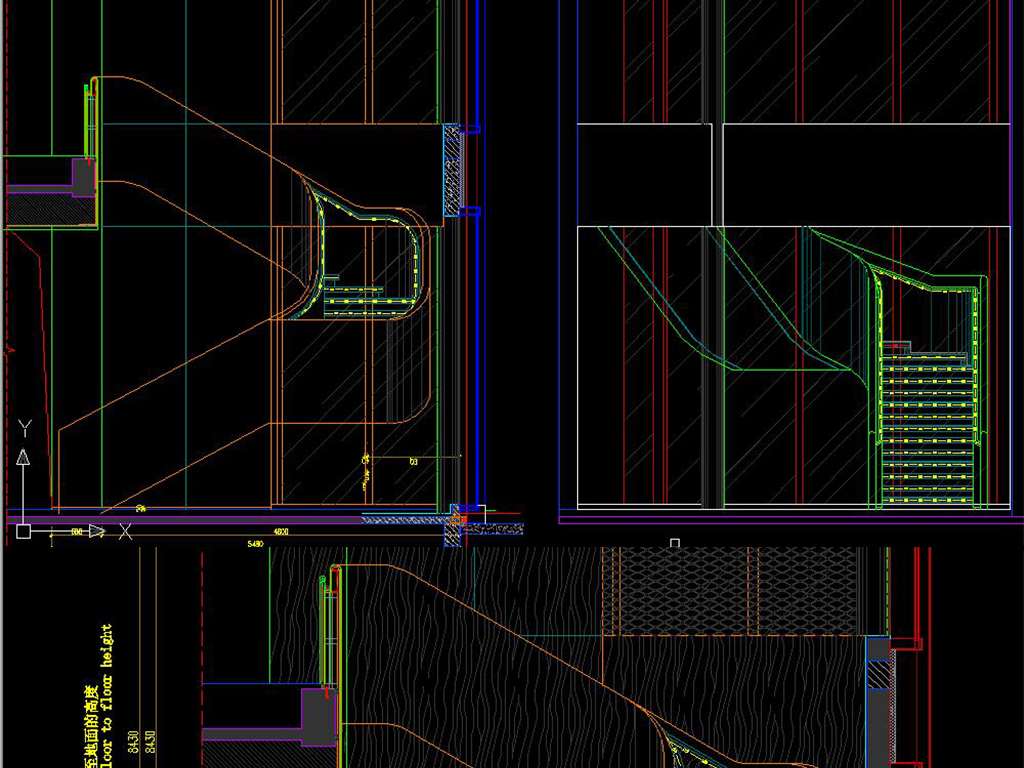Pick the hatched wall block with blue outline
The image size is (1024, 768).
click(x=454, y=170)
